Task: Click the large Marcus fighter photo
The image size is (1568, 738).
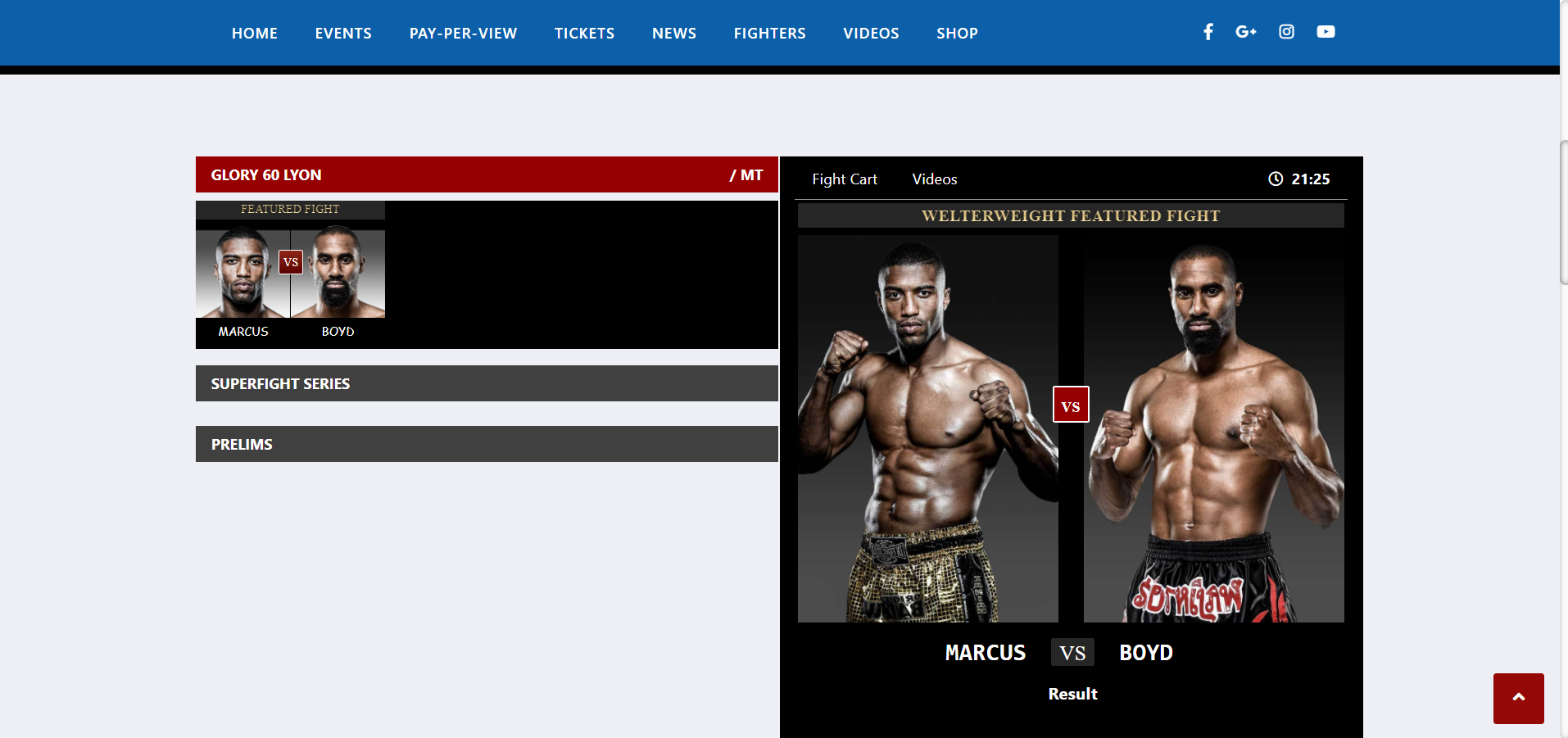Action: pos(928,429)
